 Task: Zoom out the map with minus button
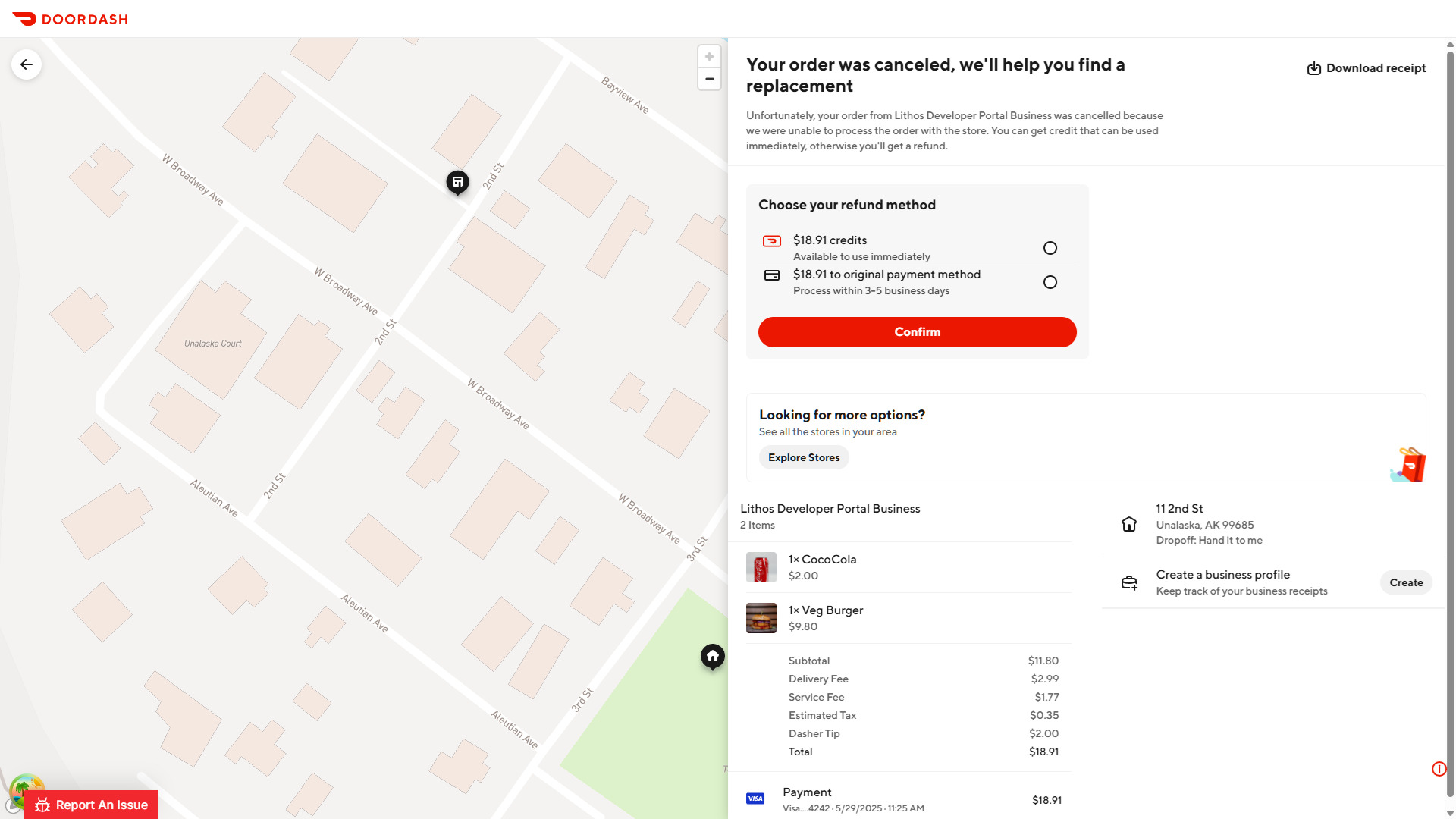[709, 79]
